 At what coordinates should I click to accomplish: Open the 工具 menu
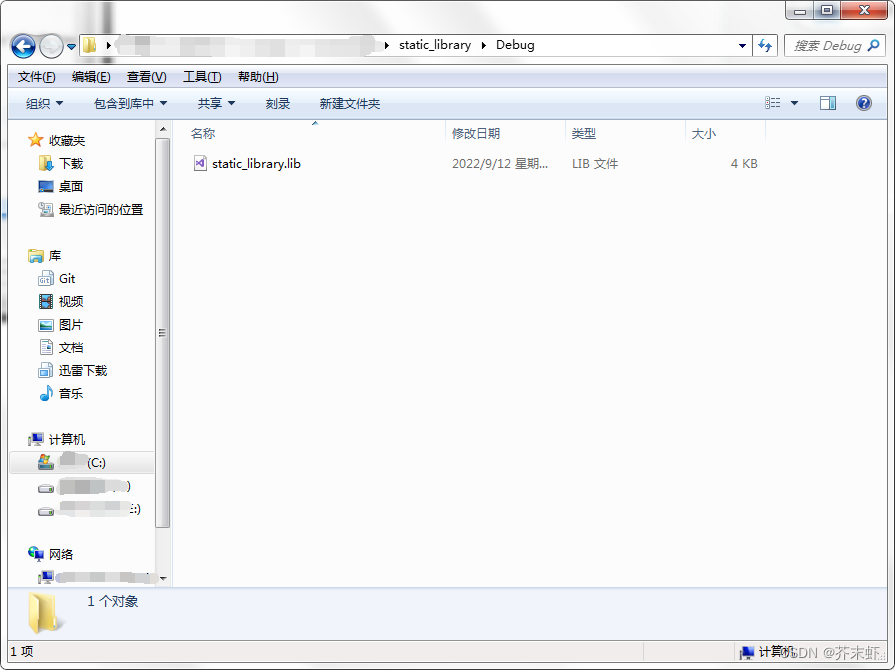click(201, 76)
